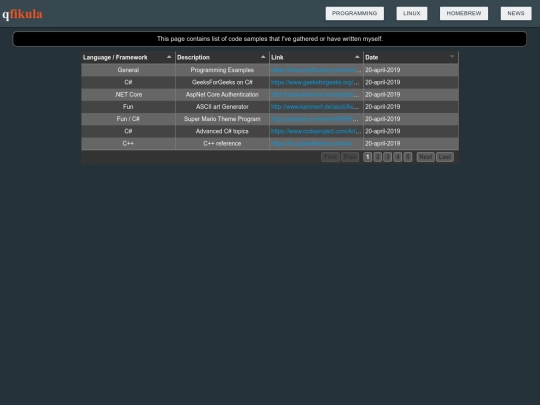Select page 3 in pagination

tap(387, 157)
